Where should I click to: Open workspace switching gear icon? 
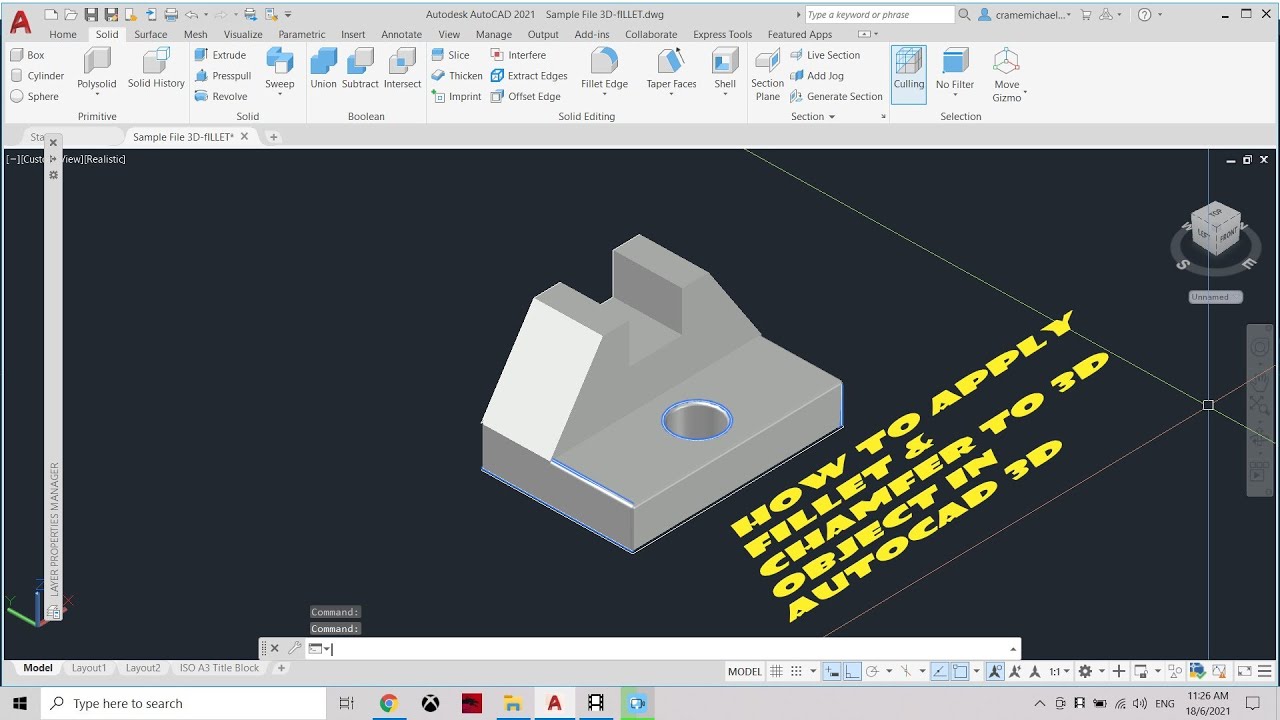[x=1085, y=671]
